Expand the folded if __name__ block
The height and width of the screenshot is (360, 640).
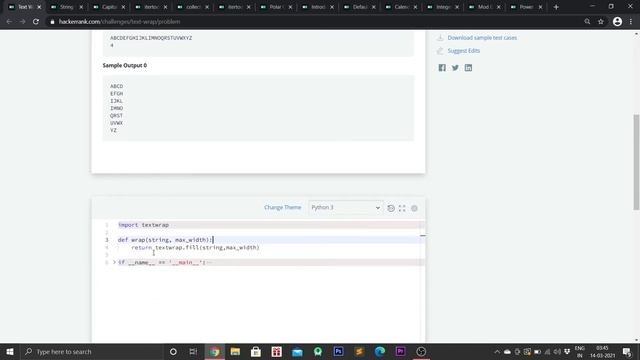(114, 262)
